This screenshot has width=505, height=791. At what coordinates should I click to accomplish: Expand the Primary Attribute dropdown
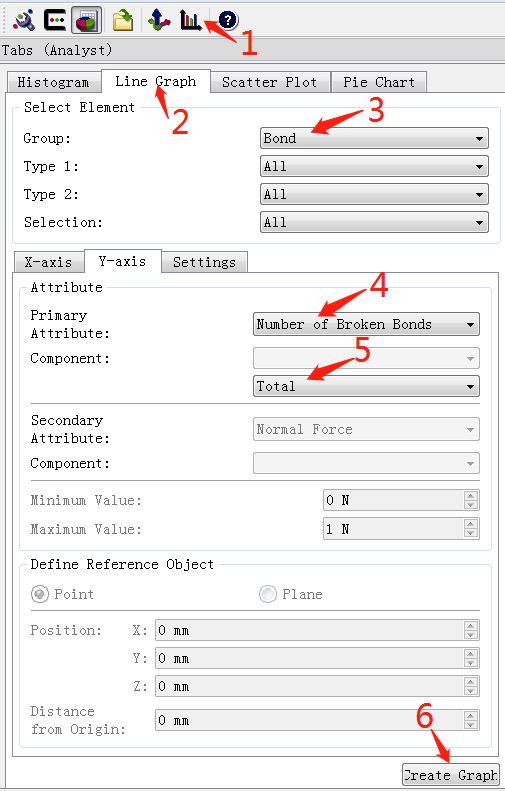coord(366,324)
